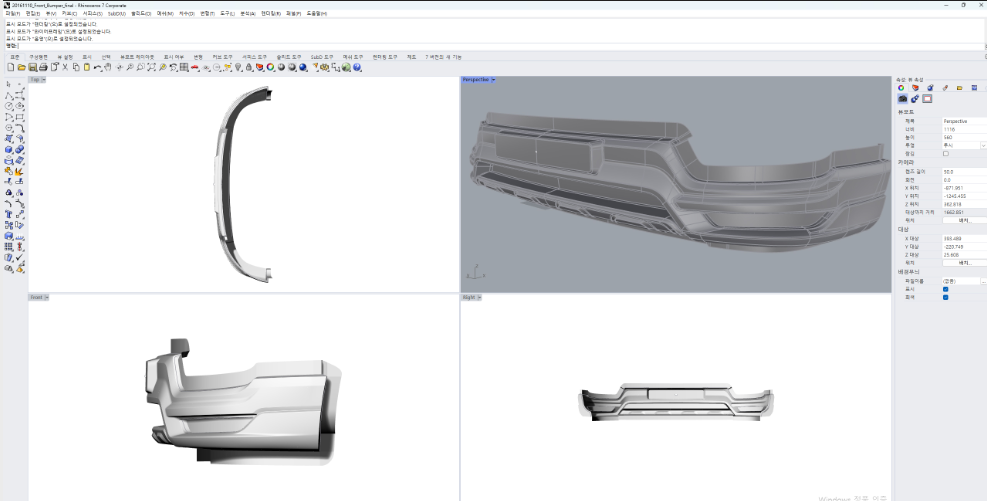Switch to the 뷰 설정 toolbar tab
The image size is (987, 501).
pyautogui.click(x=65, y=57)
